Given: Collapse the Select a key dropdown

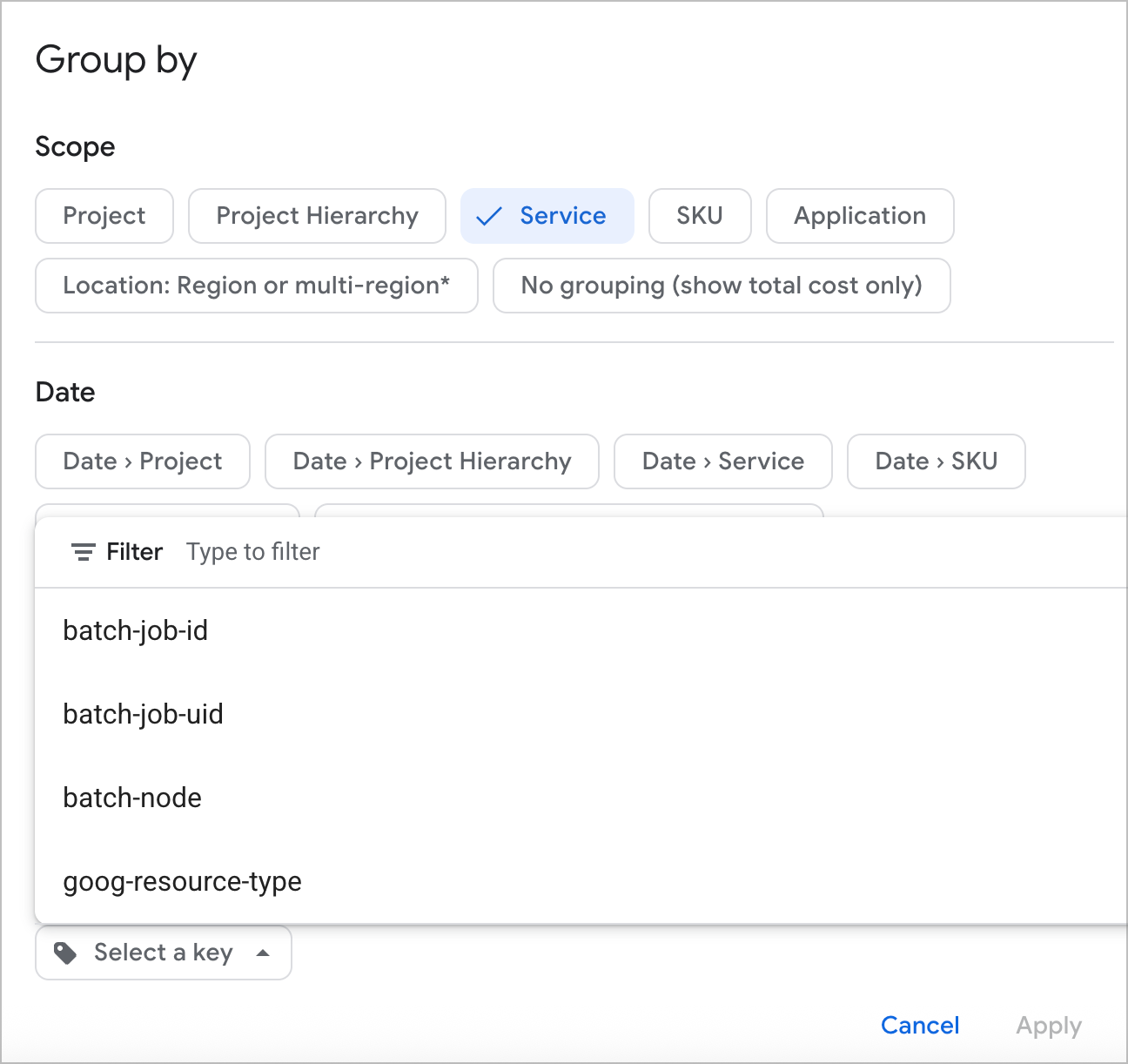Looking at the screenshot, I should [x=163, y=953].
